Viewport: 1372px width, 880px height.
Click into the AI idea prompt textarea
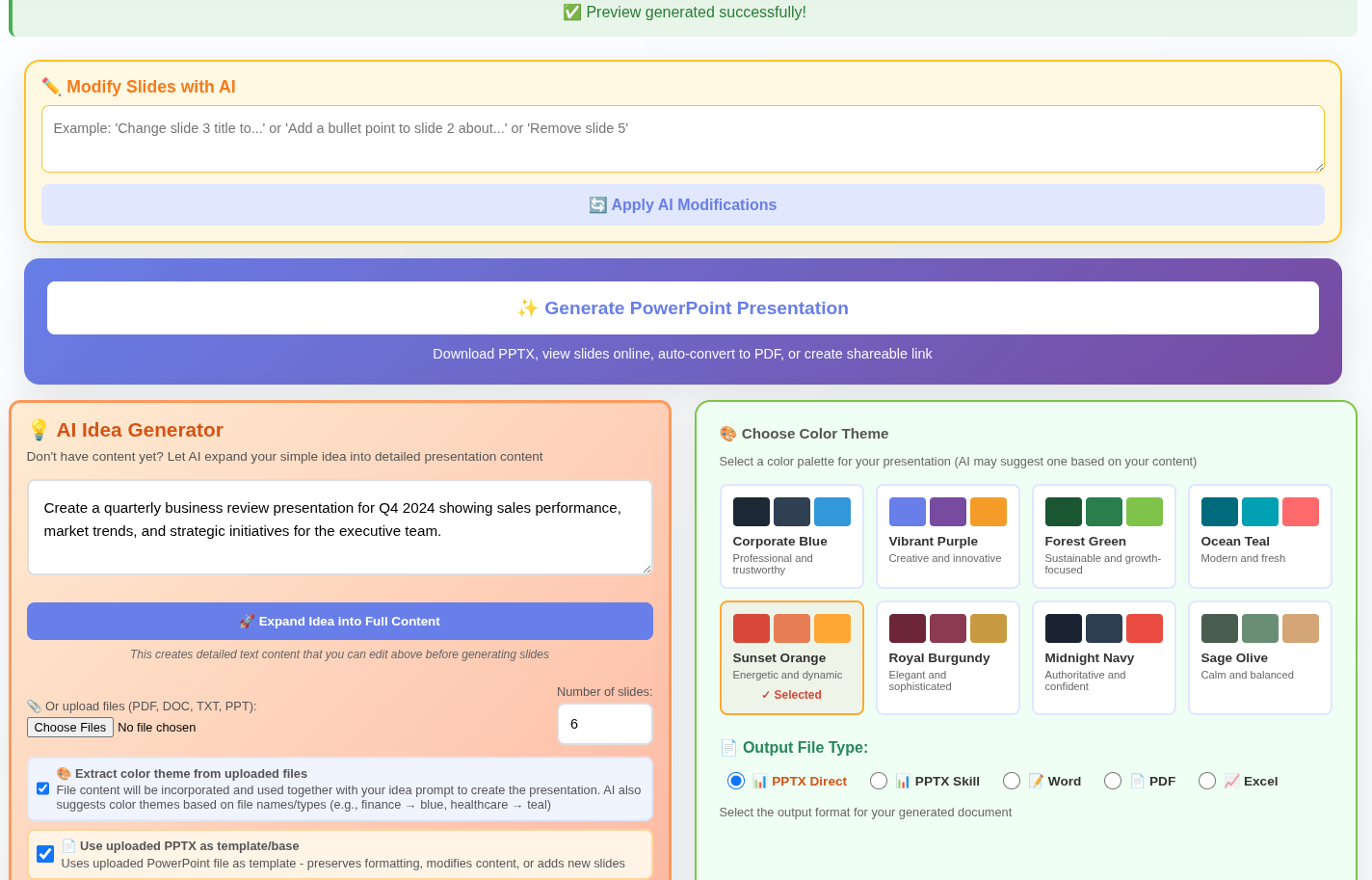(339, 527)
